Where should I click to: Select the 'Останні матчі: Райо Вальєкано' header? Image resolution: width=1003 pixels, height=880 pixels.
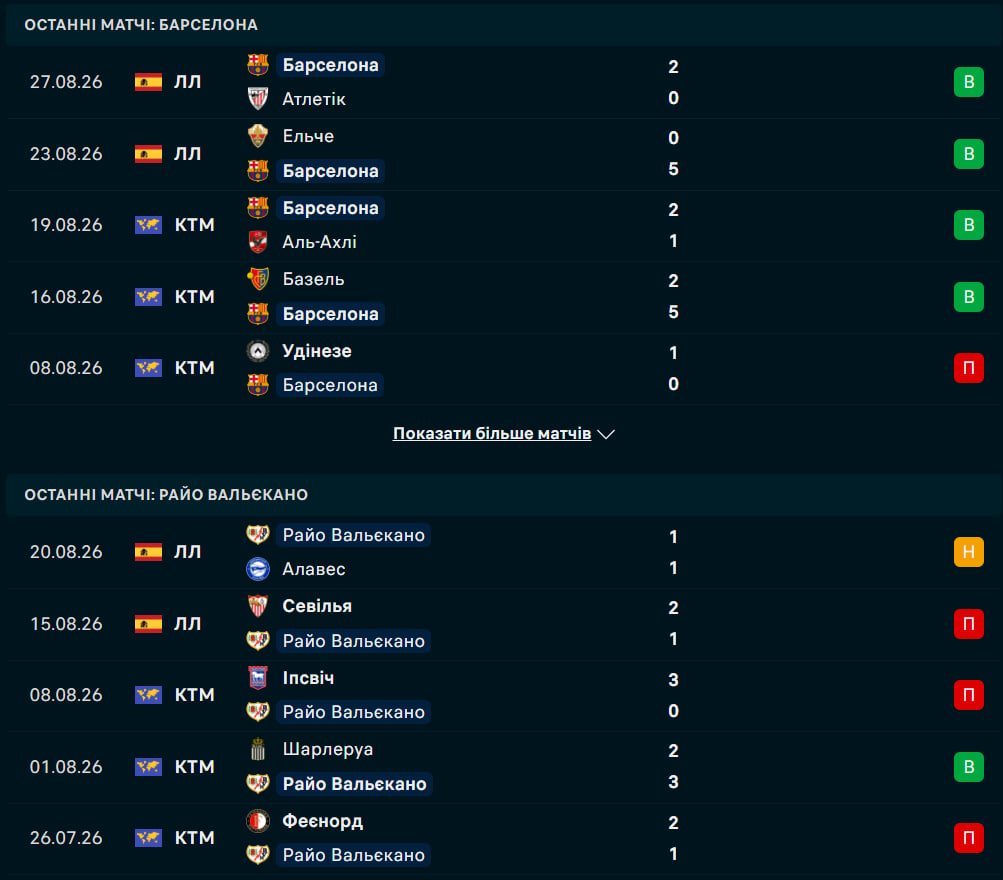click(x=166, y=494)
